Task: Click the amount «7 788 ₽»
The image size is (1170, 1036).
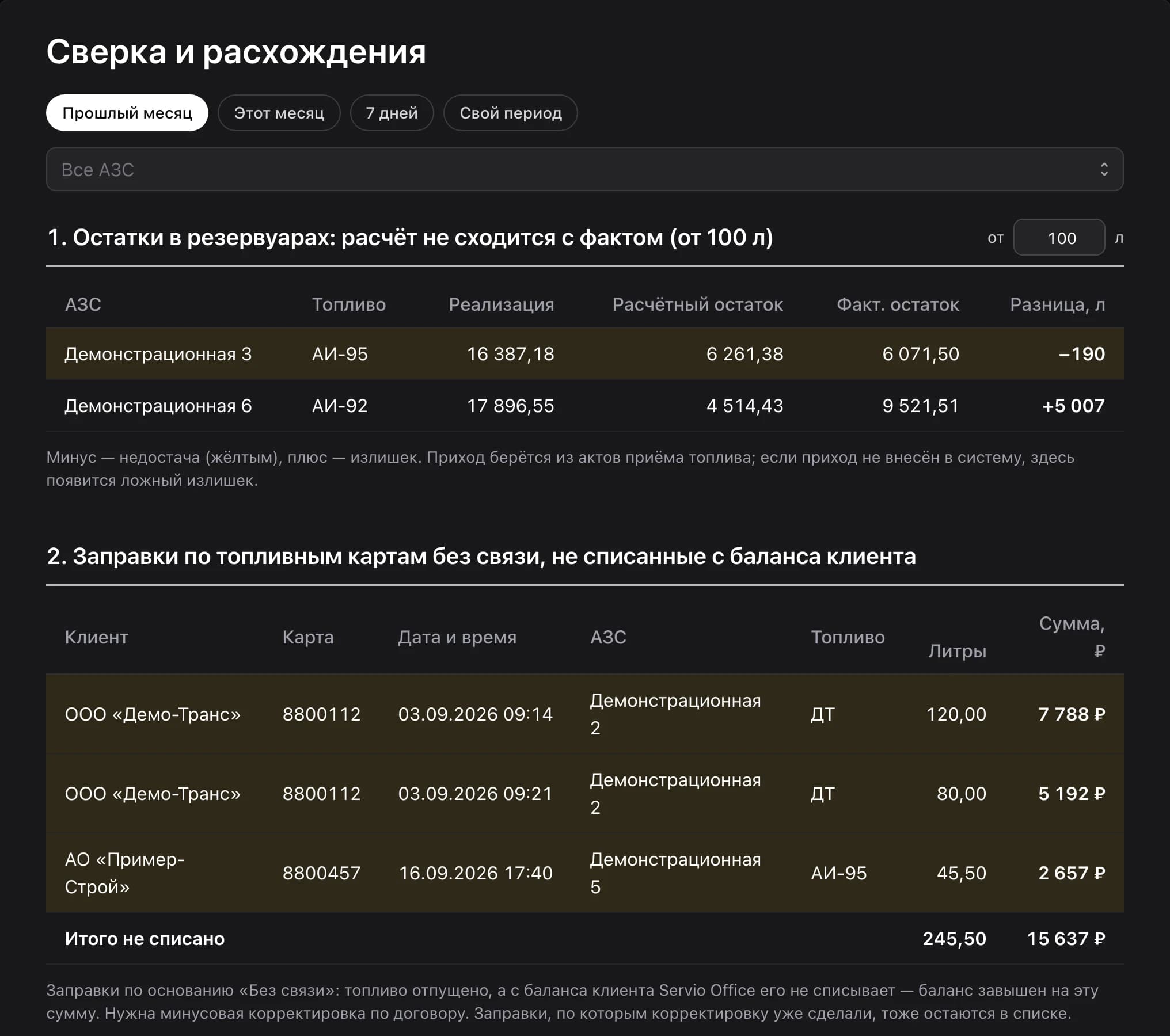Action: pyautogui.click(x=1072, y=714)
